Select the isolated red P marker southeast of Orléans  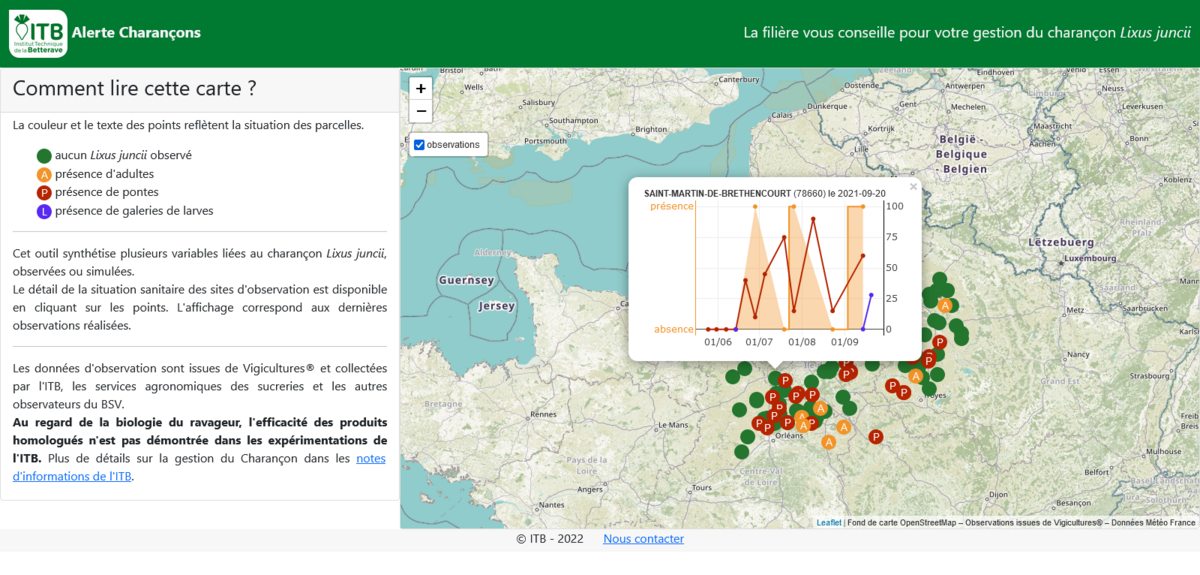click(876, 436)
